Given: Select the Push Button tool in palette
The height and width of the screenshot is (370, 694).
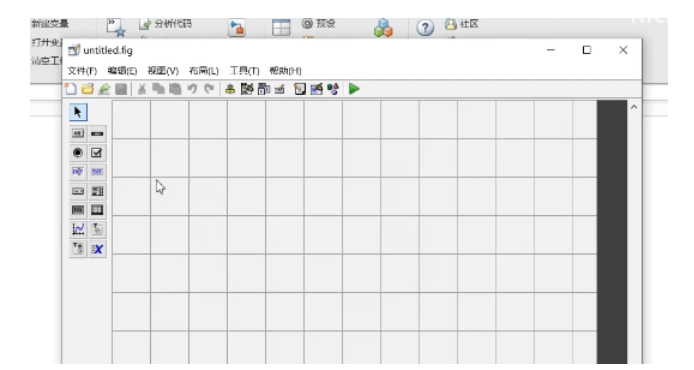Looking at the screenshot, I should pyautogui.click(x=78, y=134).
